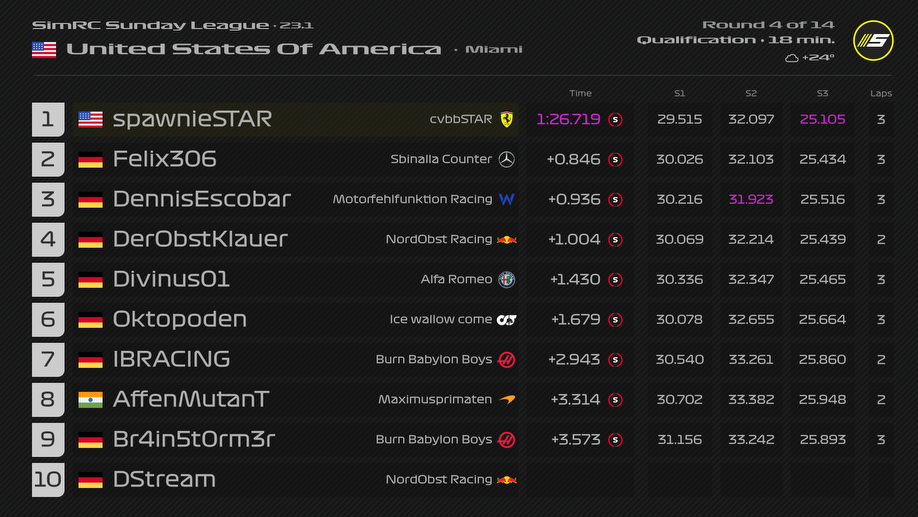Click the yellow SimRC league logo
Image resolution: width=918 pixels, height=517 pixels.
(873, 41)
